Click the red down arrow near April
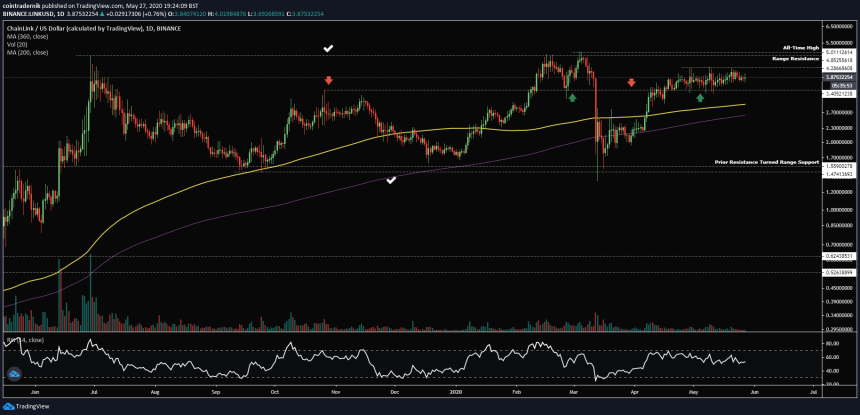860x415 pixels. (631, 82)
